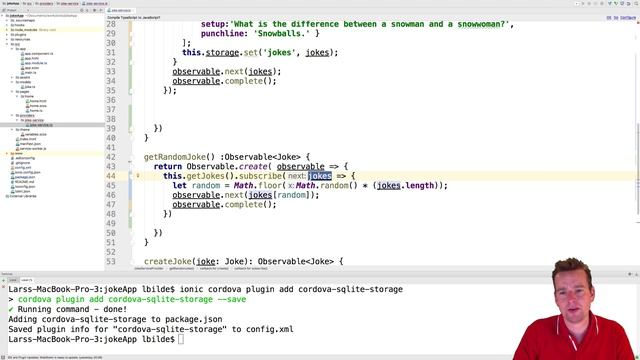This screenshot has width=640, height=360.
Task: Click the bottom status bar message
Action: [55, 358]
